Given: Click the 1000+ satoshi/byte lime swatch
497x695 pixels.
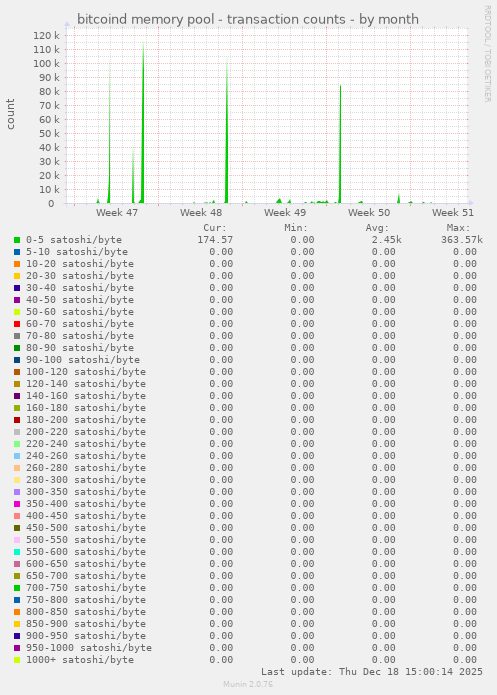Looking at the screenshot, I should click(x=17, y=660).
